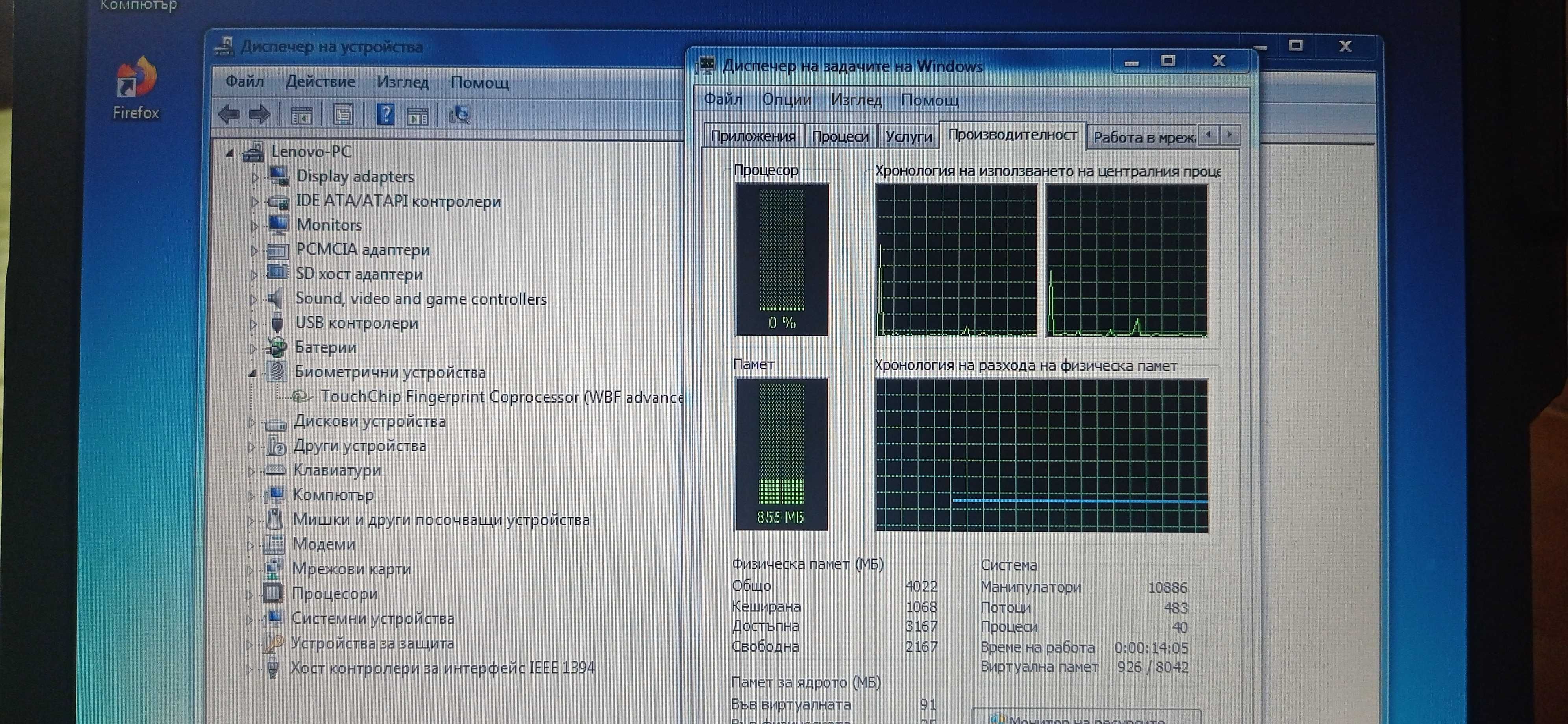Image resolution: width=1568 pixels, height=724 pixels.
Task: Click the scan for hardware changes toolbar icon
Action: 460,115
